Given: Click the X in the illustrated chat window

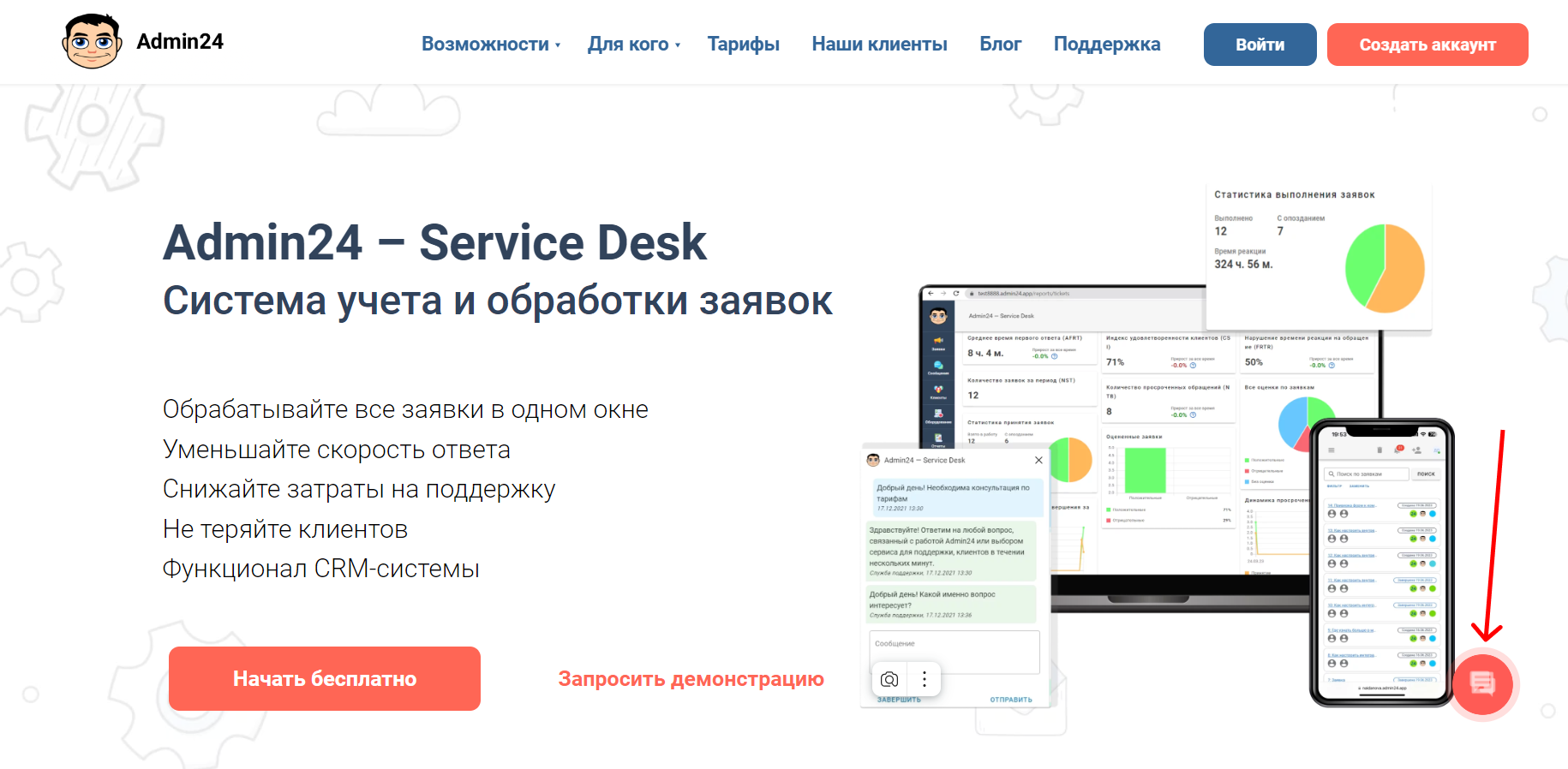Looking at the screenshot, I should pos(1038,460).
